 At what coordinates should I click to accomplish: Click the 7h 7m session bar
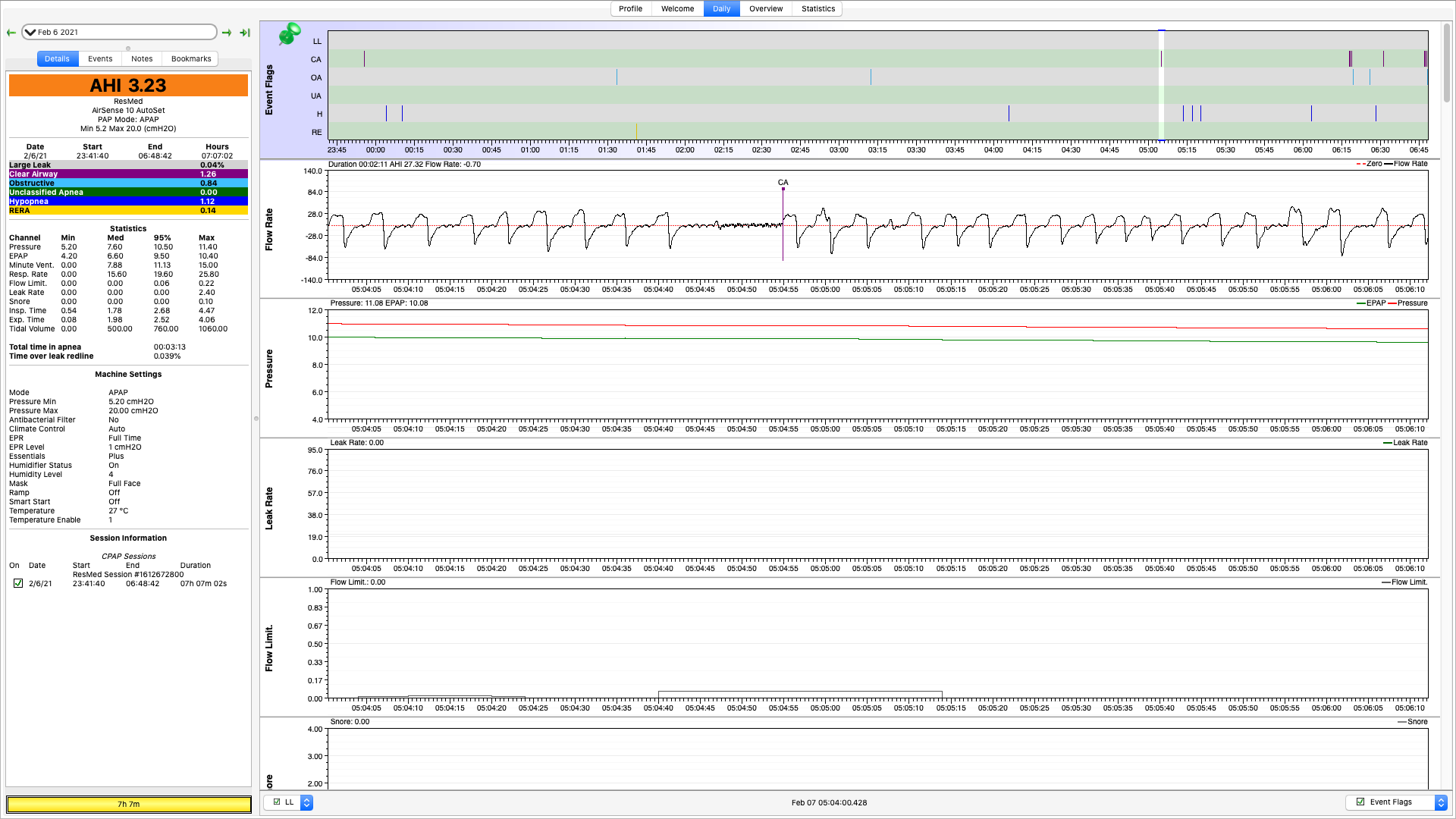[129, 804]
